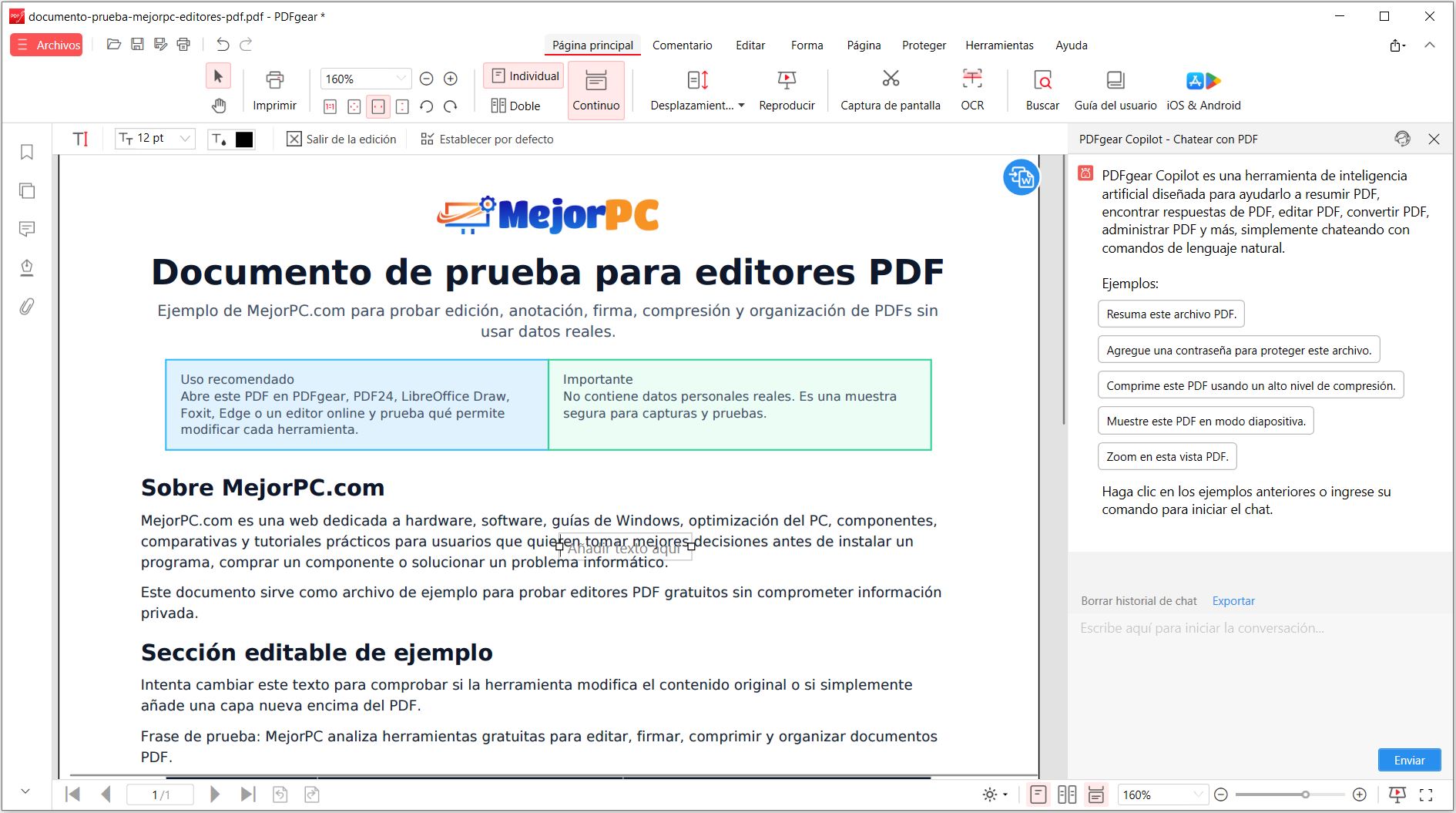Open attachments panel paperclip icon
This screenshot has width=1456, height=813.
(27, 307)
